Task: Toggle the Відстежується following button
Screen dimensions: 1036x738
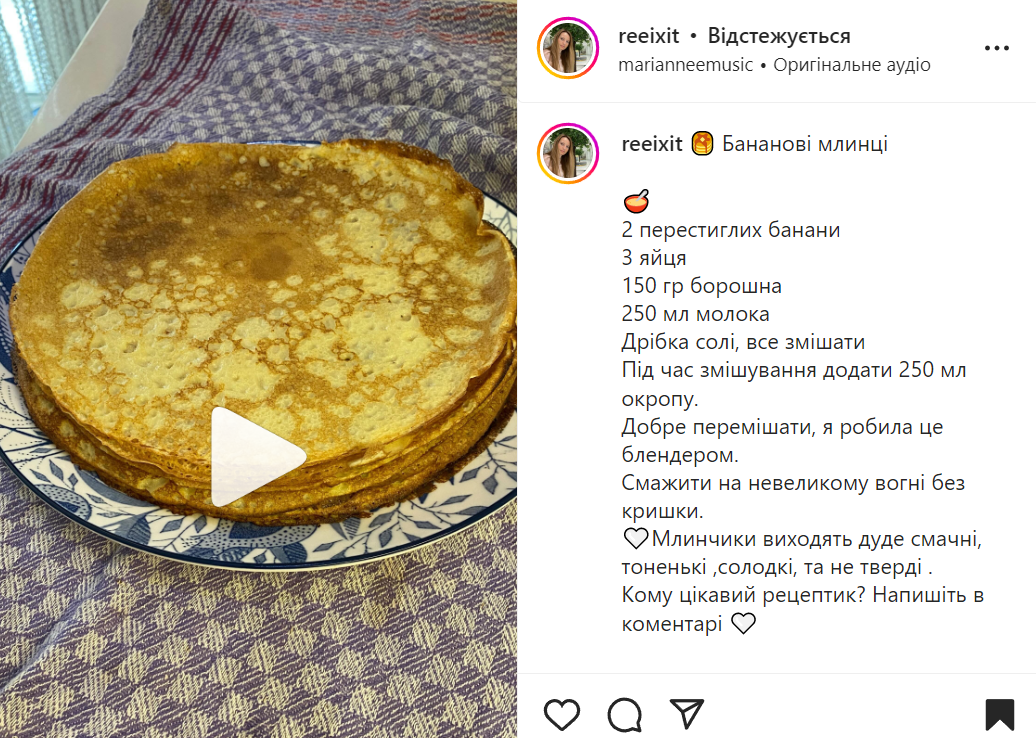Action: click(779, 36)
